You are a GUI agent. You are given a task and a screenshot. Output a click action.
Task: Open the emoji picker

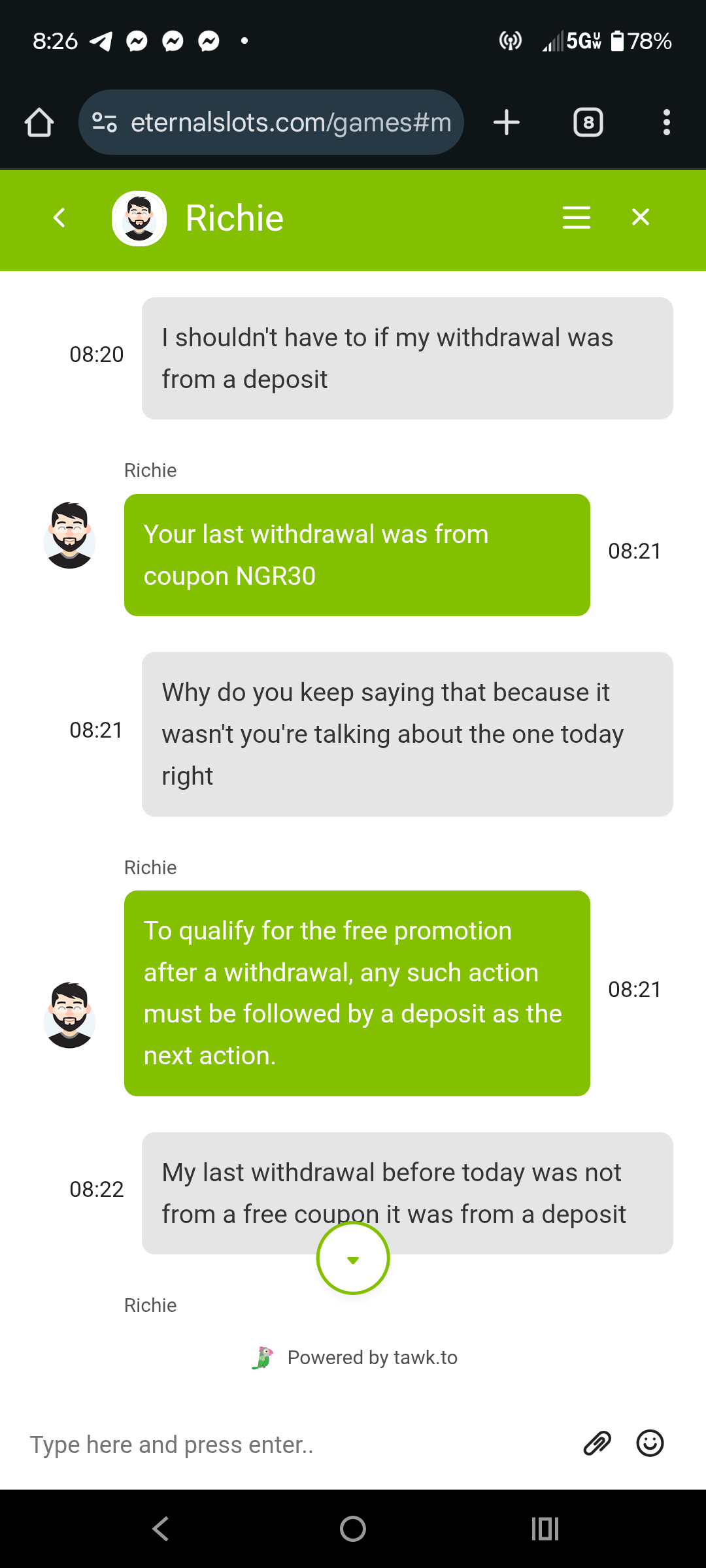650,1444
